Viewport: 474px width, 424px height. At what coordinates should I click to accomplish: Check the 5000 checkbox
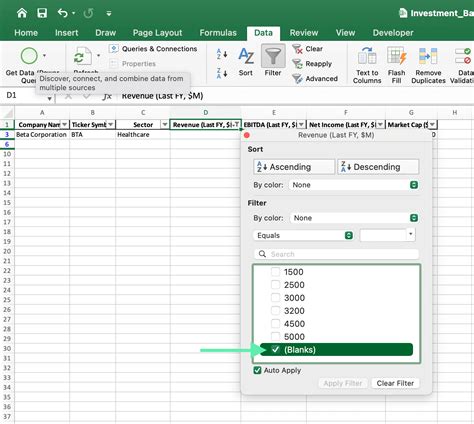[x=275, y=336]
